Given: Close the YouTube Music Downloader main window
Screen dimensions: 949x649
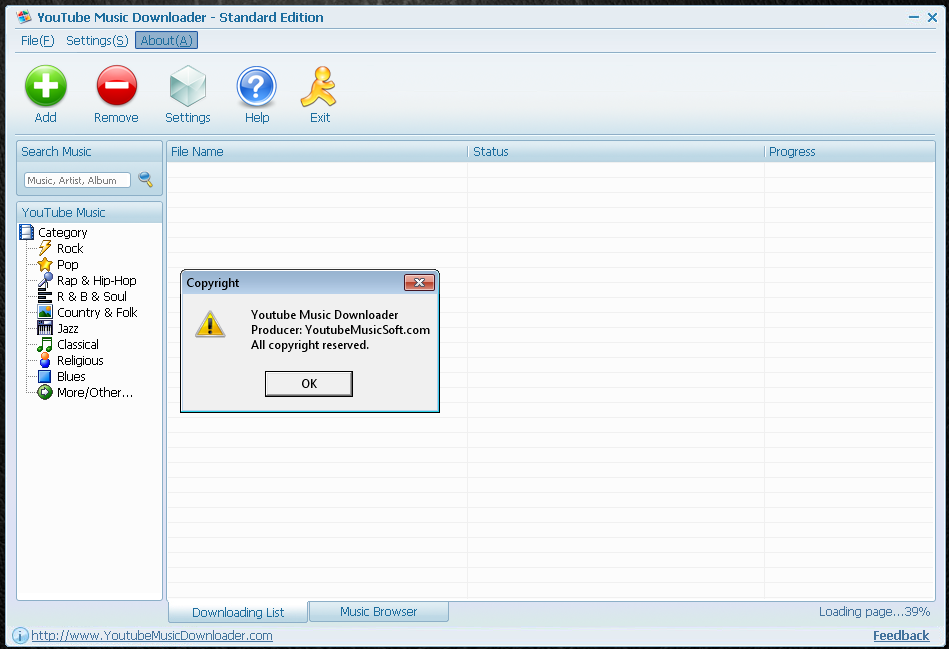Looking at the screenshot, I should (x=933, y=18).
